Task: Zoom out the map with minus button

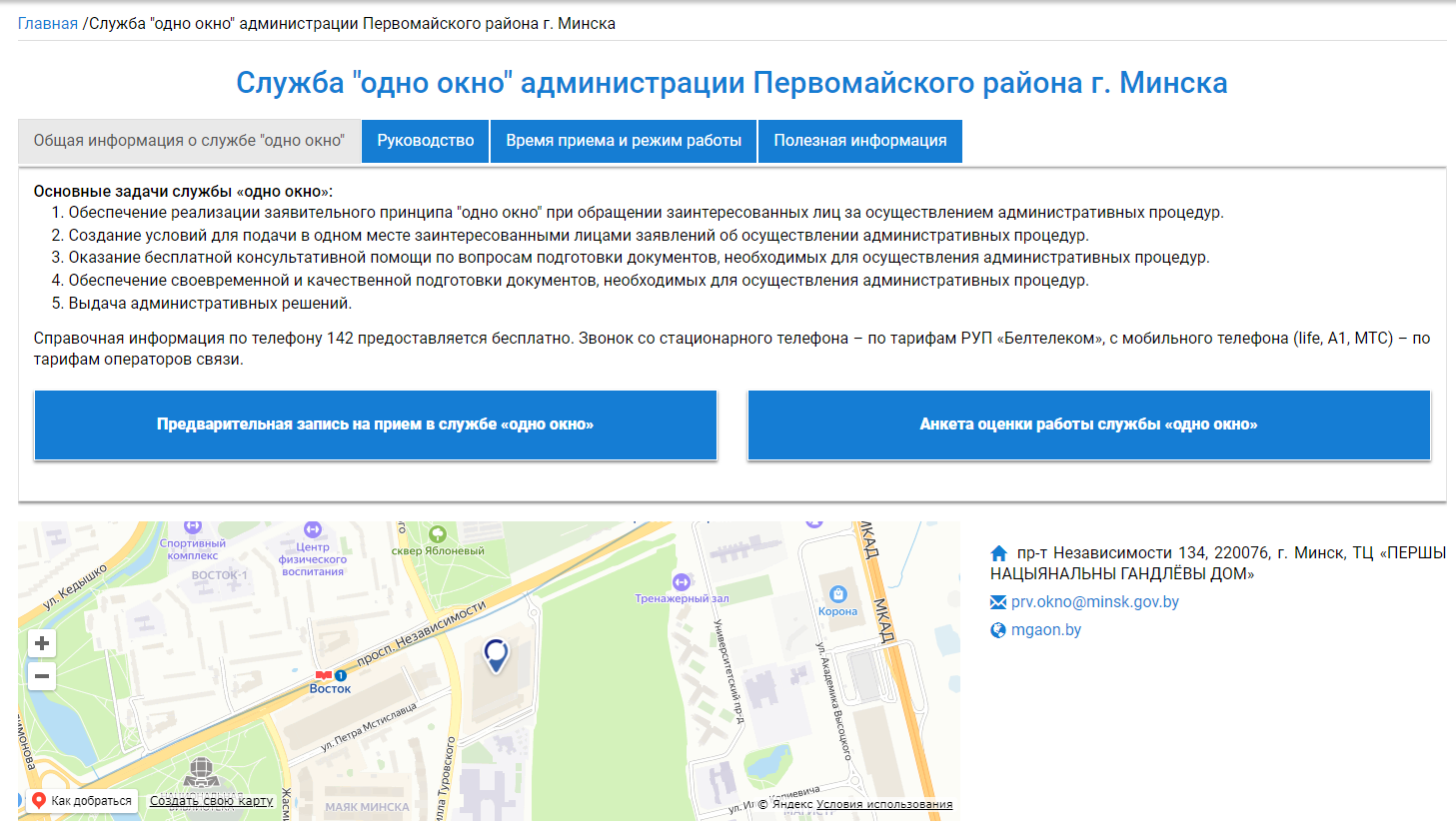Action: (x=42, y=676)
